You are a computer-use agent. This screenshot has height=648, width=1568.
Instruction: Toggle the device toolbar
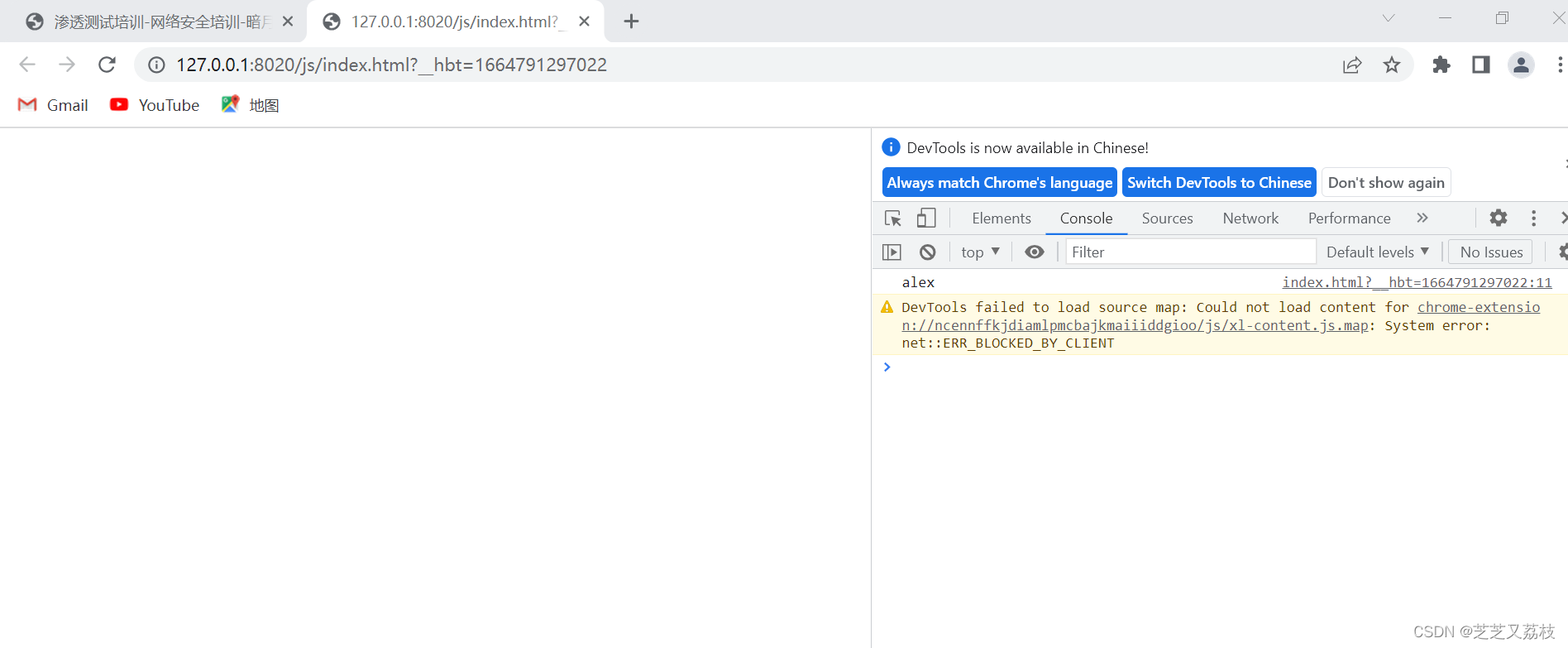926,218
